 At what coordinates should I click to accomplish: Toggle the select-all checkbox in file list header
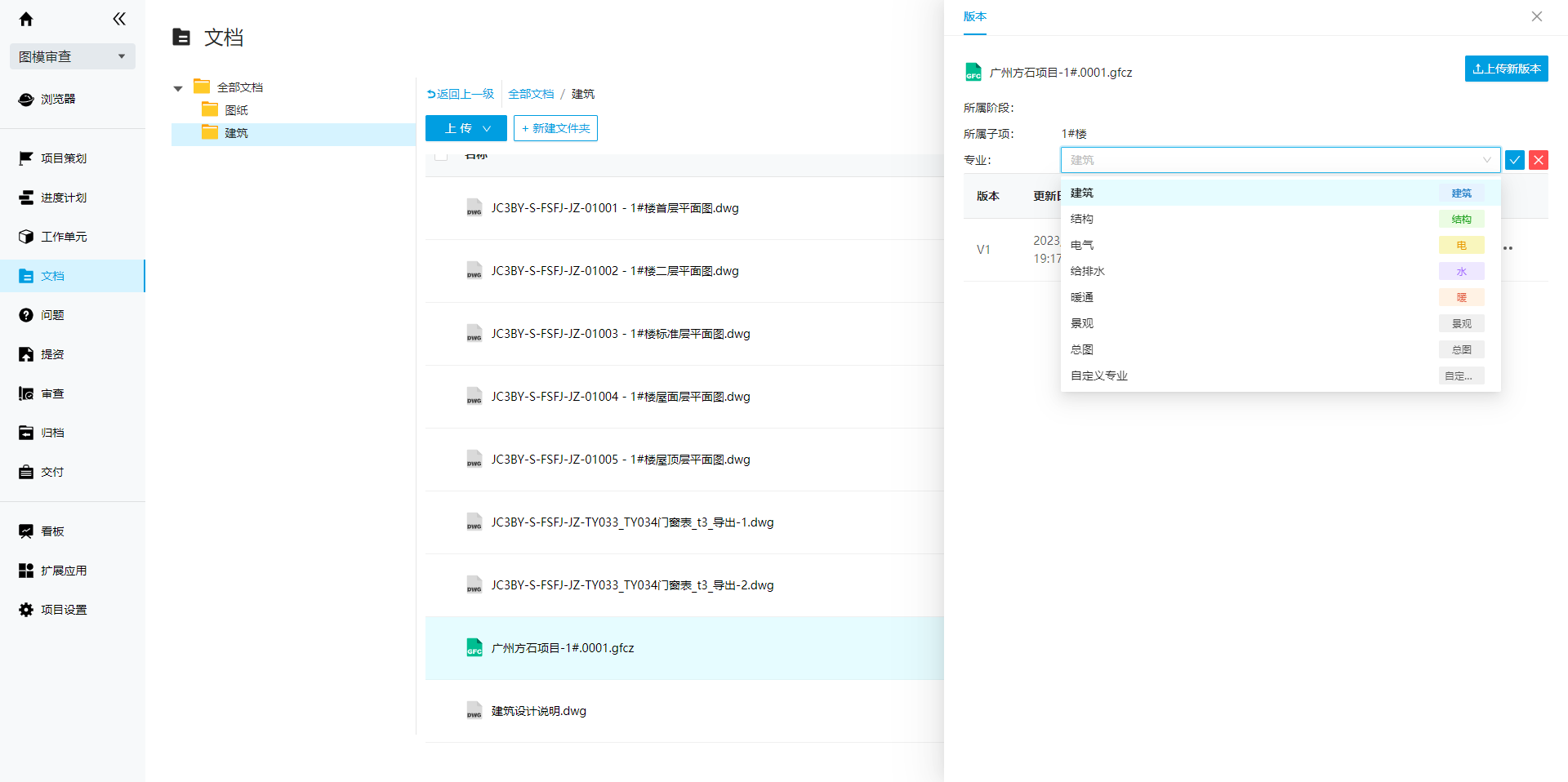(x=441, y=155)
